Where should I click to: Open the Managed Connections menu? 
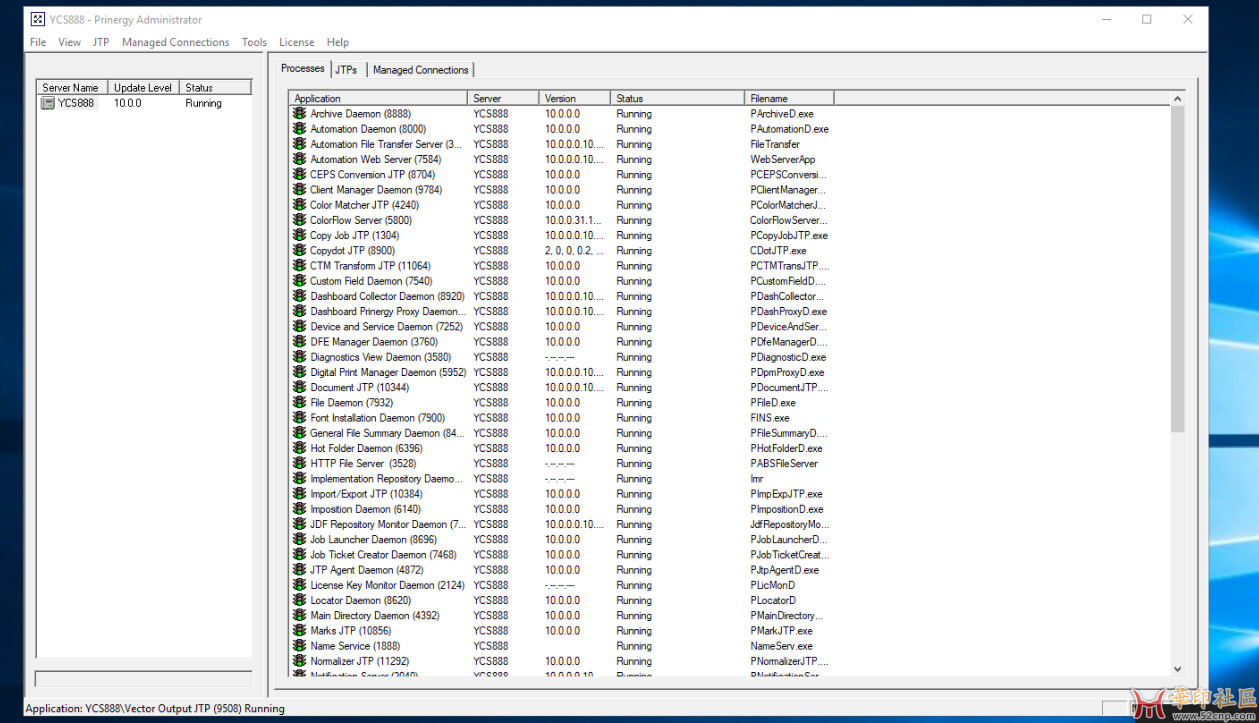(175, 42)
